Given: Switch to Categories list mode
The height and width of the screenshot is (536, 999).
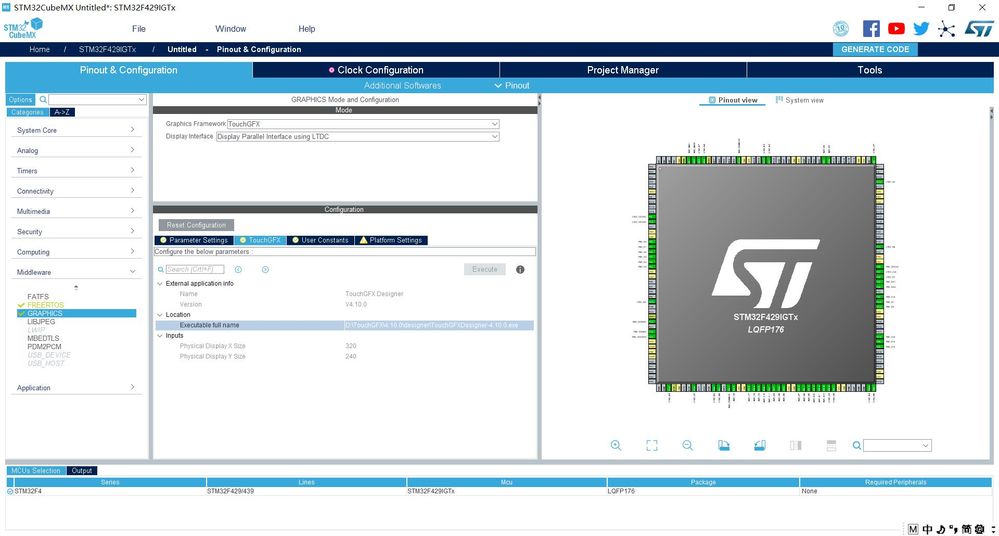Looking at the screenshot, I should (x=27, y=112).
